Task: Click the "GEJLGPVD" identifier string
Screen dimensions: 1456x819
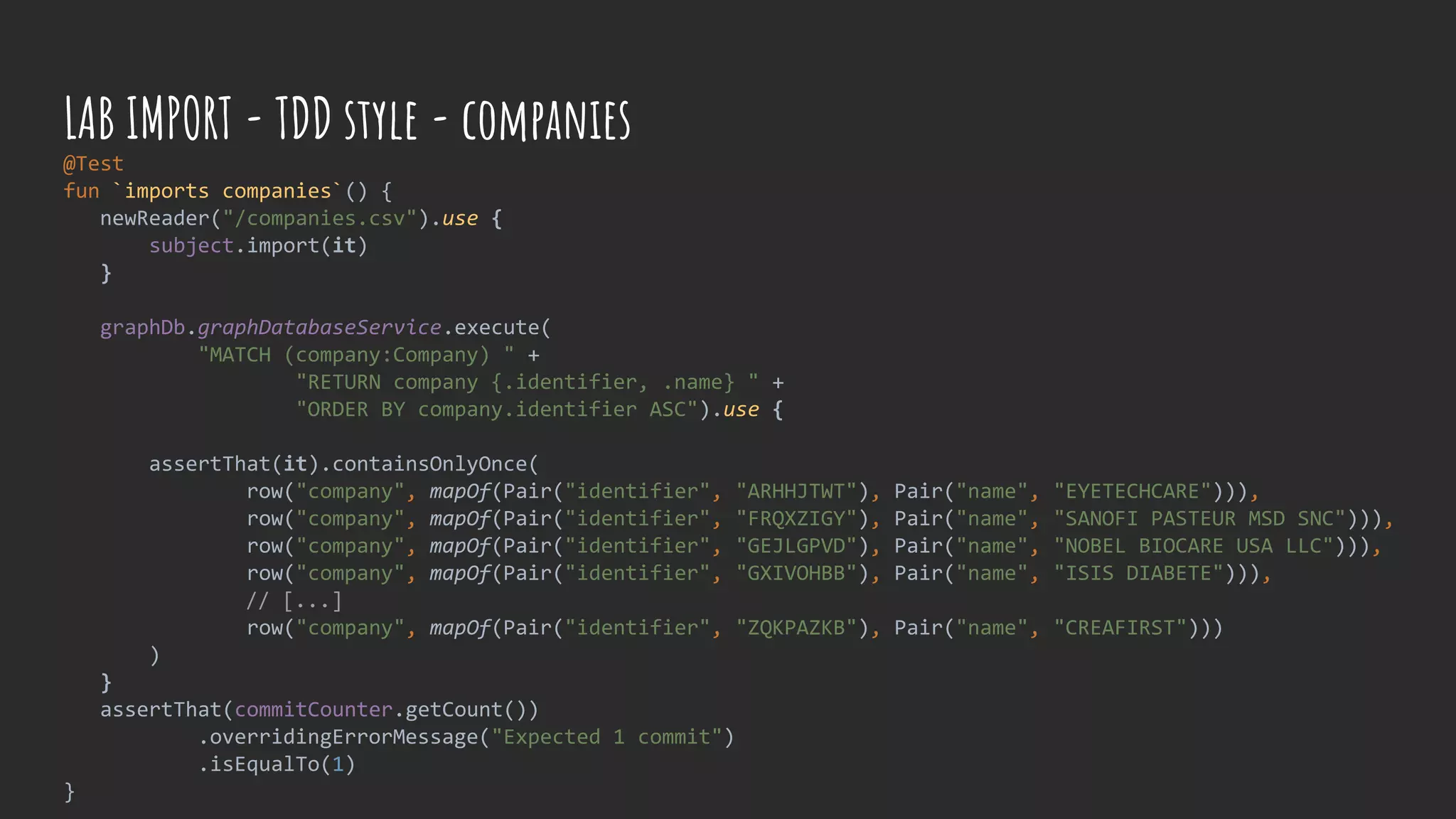Action: pyautogui.click(x=796, y=546)
